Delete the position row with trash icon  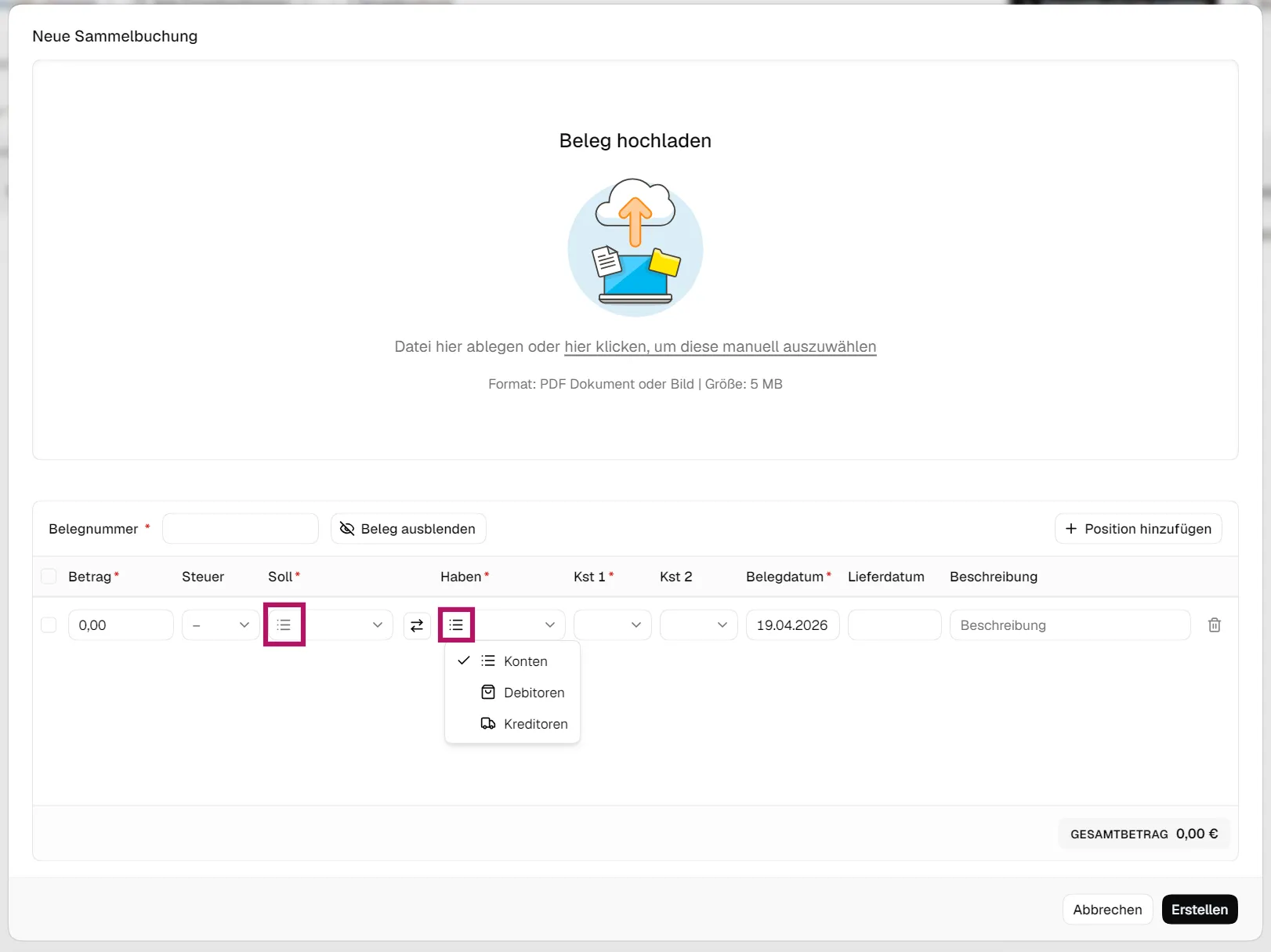pos(1214,624)
